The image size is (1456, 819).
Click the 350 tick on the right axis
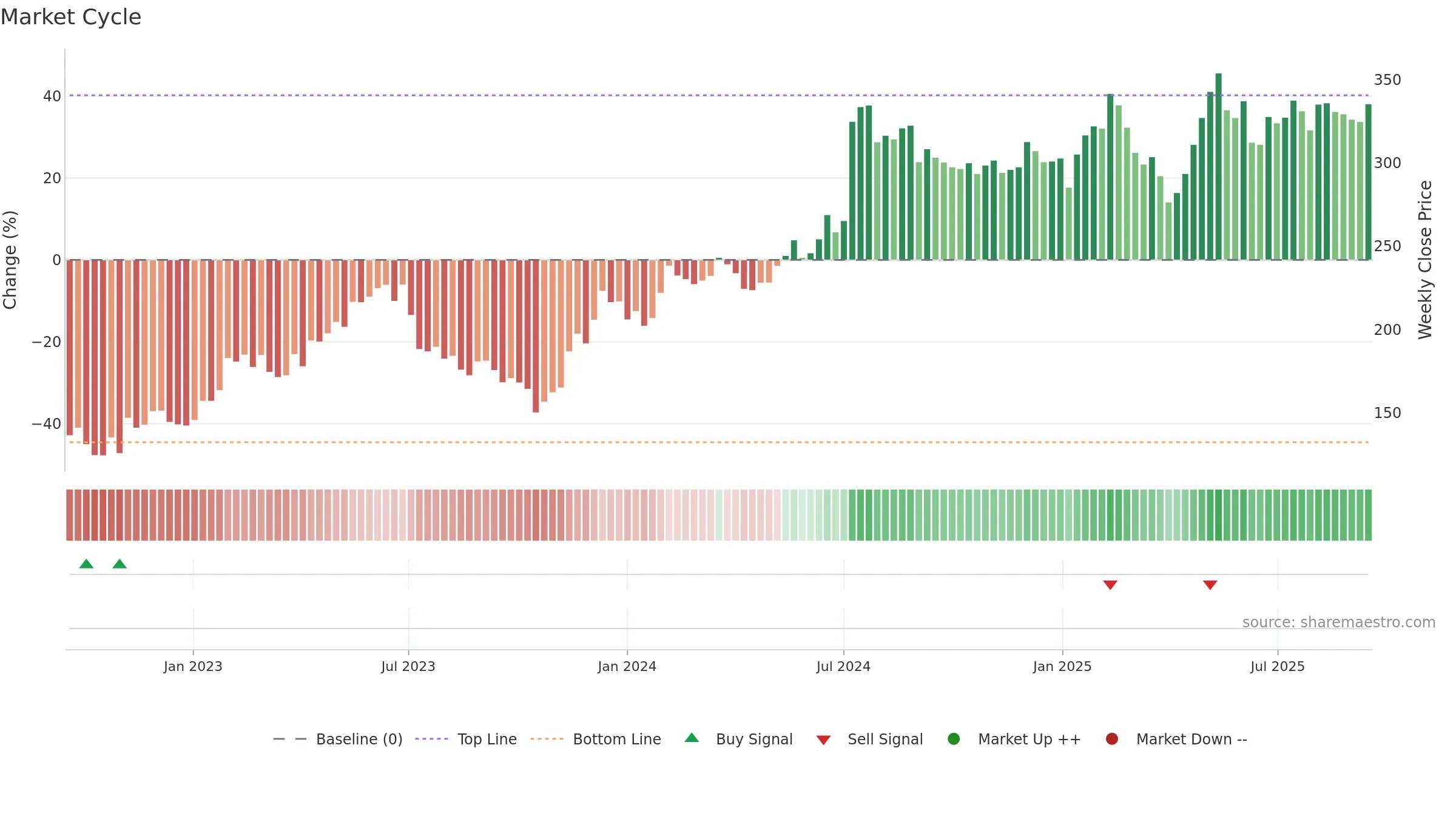tap(1387, 79)
